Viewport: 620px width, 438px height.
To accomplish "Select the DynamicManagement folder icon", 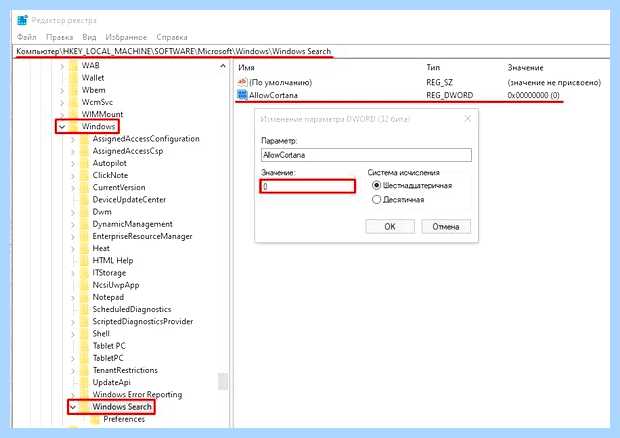I will (x=85, y=224).
